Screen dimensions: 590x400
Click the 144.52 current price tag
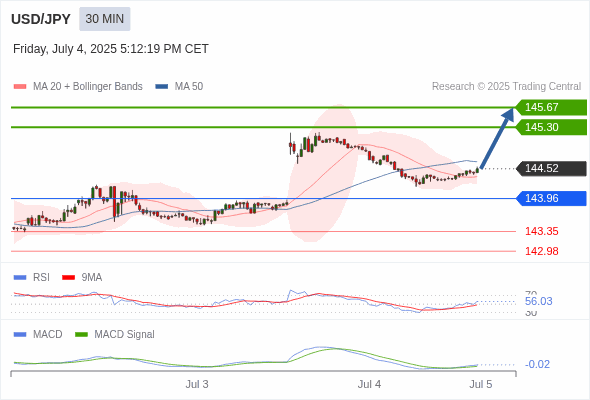point(551,168)
